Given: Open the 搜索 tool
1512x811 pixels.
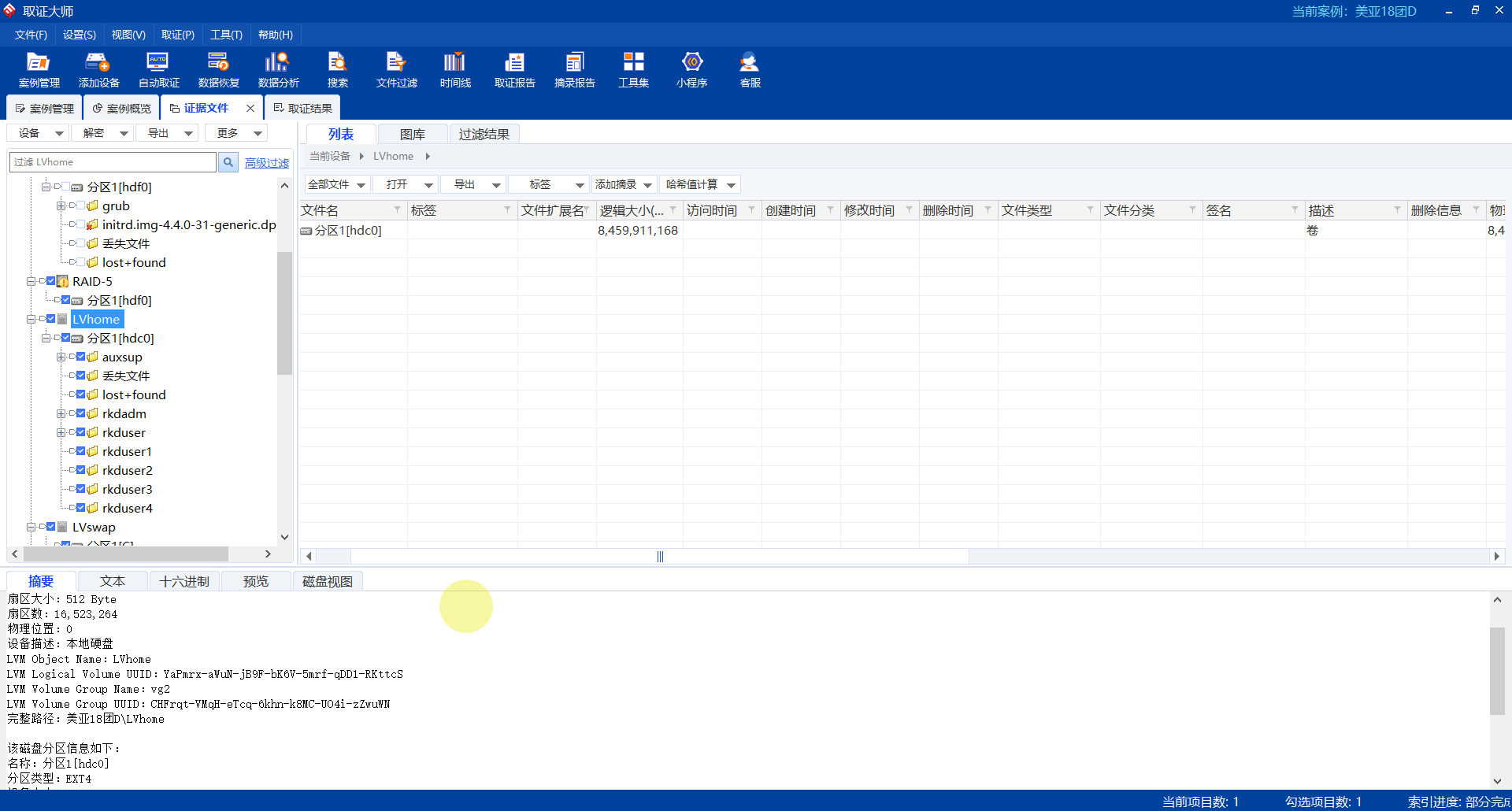Looking at the screenshot, I should tap(337, 69).
